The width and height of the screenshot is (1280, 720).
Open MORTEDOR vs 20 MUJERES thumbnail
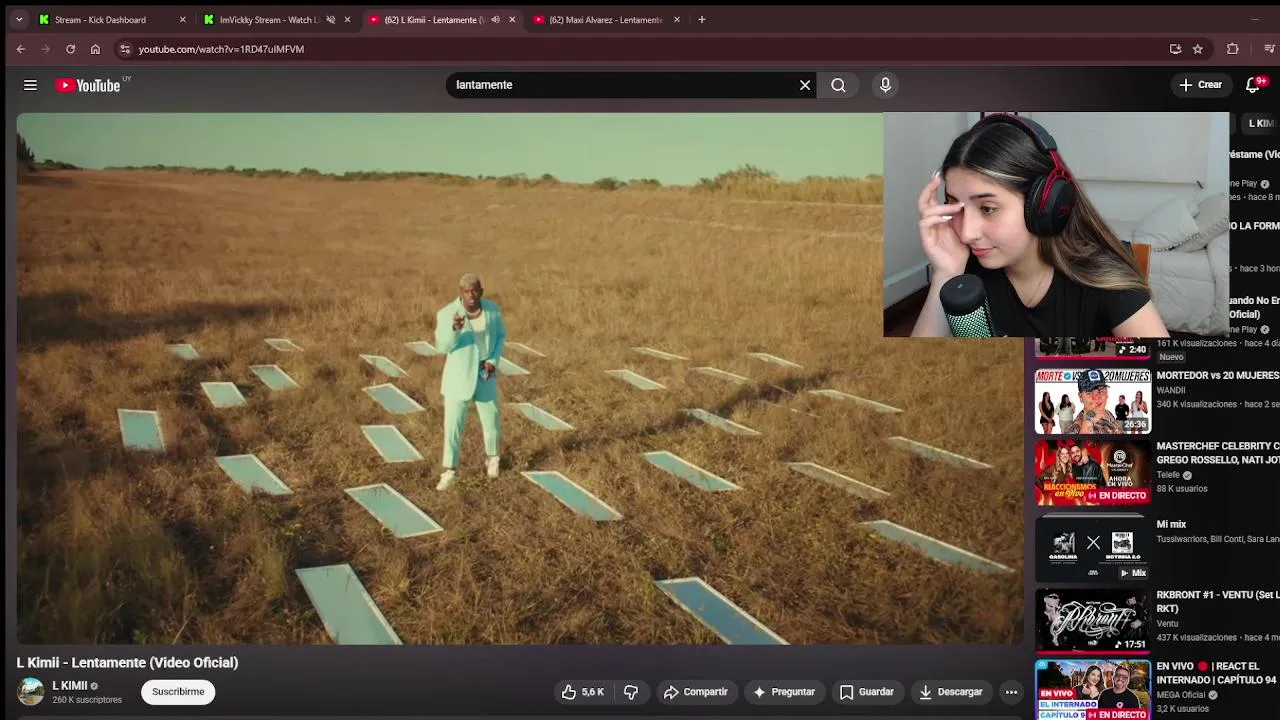point(1092,401)
